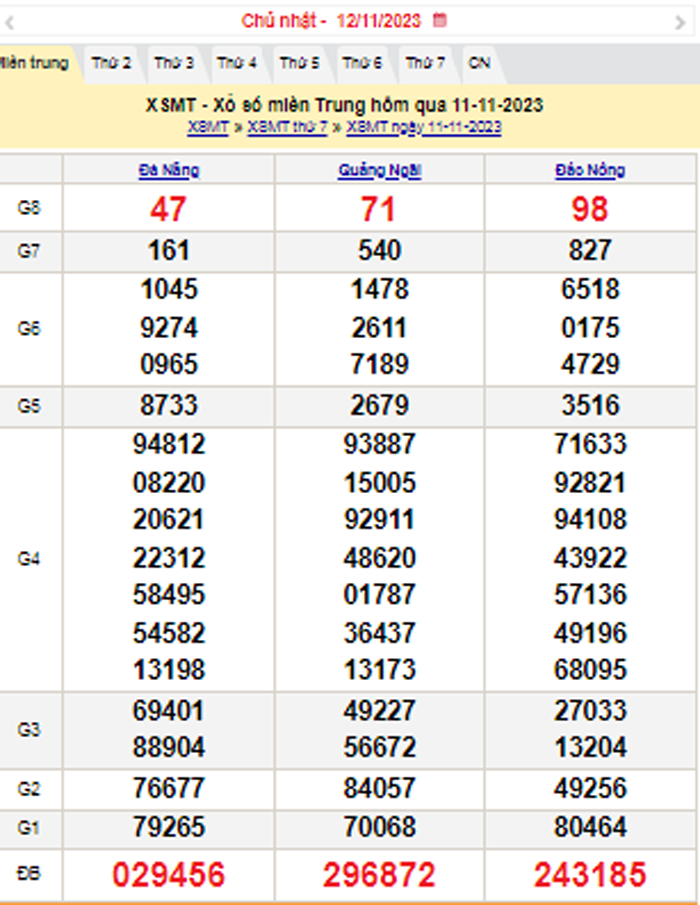700x905 pixels.
Task: Open the calendar date picker icon
Action: (440, 20)
